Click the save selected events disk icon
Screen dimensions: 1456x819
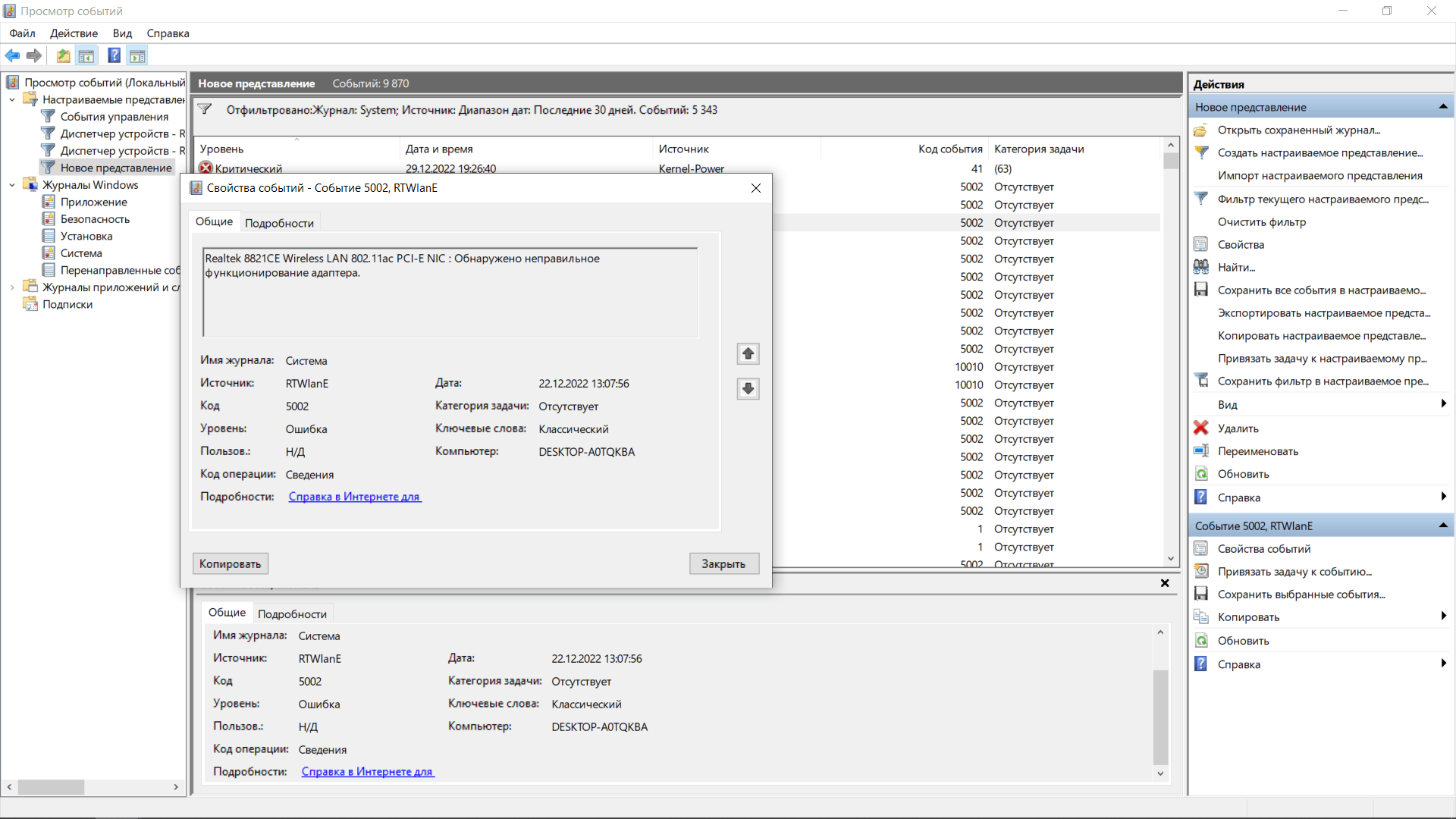click(1201, 594)
